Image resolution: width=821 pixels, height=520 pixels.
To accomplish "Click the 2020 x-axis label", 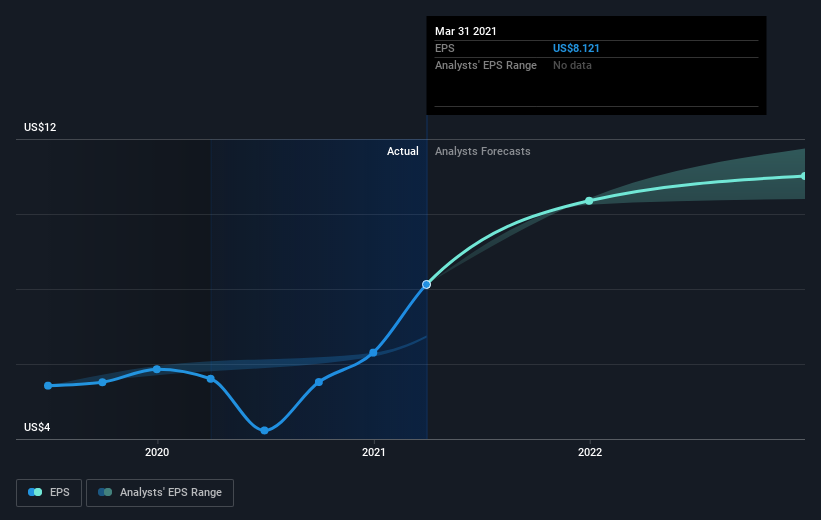I will (x=157, y=452).
